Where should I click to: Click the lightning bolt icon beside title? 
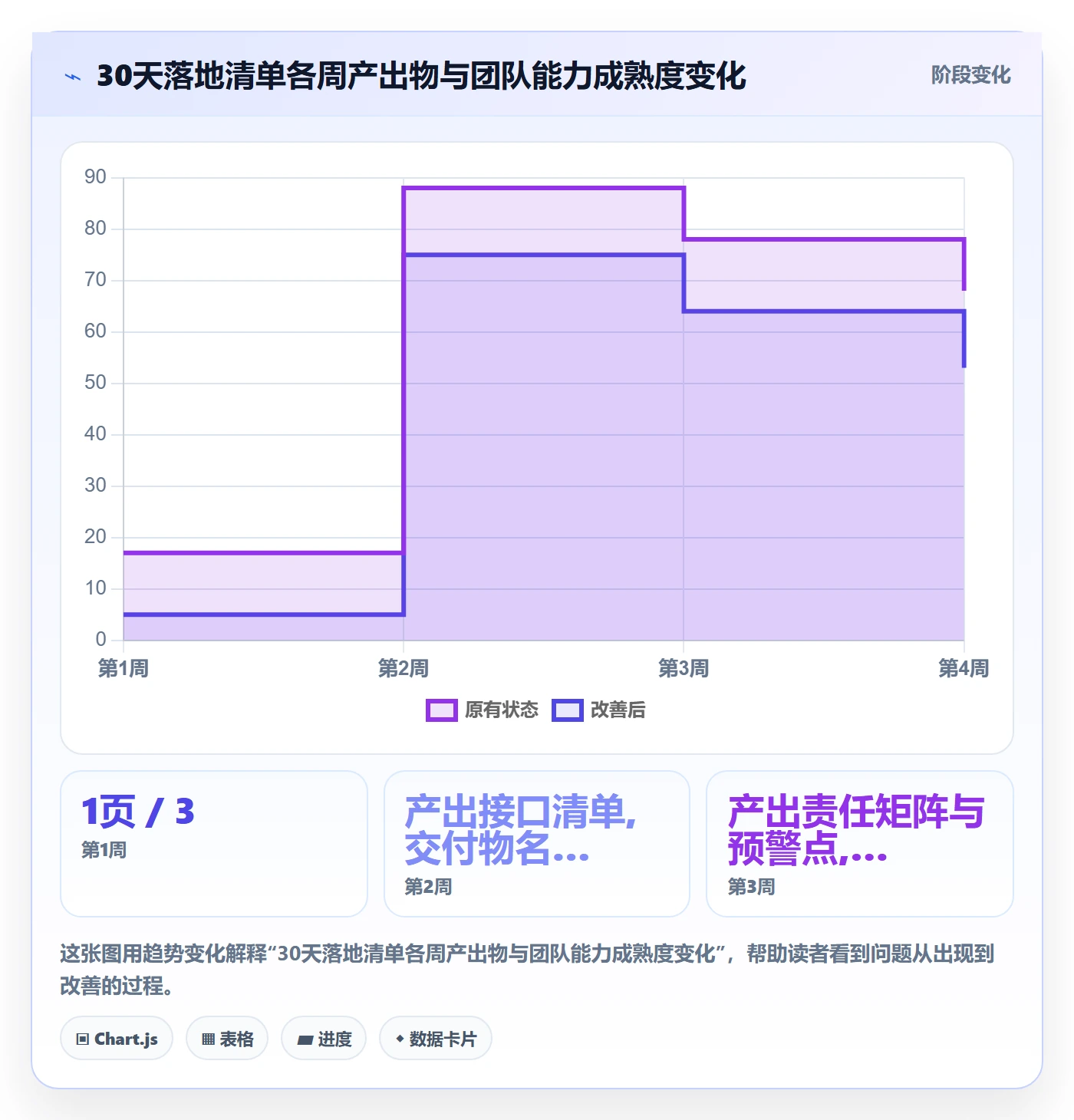tap(73, 77)
